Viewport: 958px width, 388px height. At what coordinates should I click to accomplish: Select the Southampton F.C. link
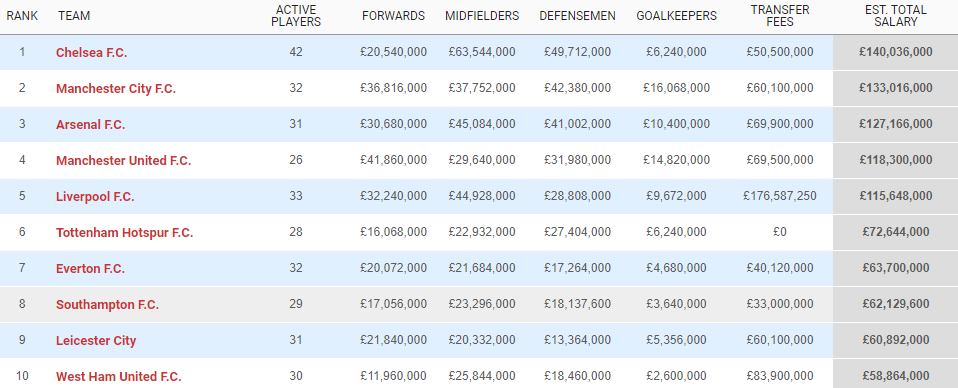(108, 305)
